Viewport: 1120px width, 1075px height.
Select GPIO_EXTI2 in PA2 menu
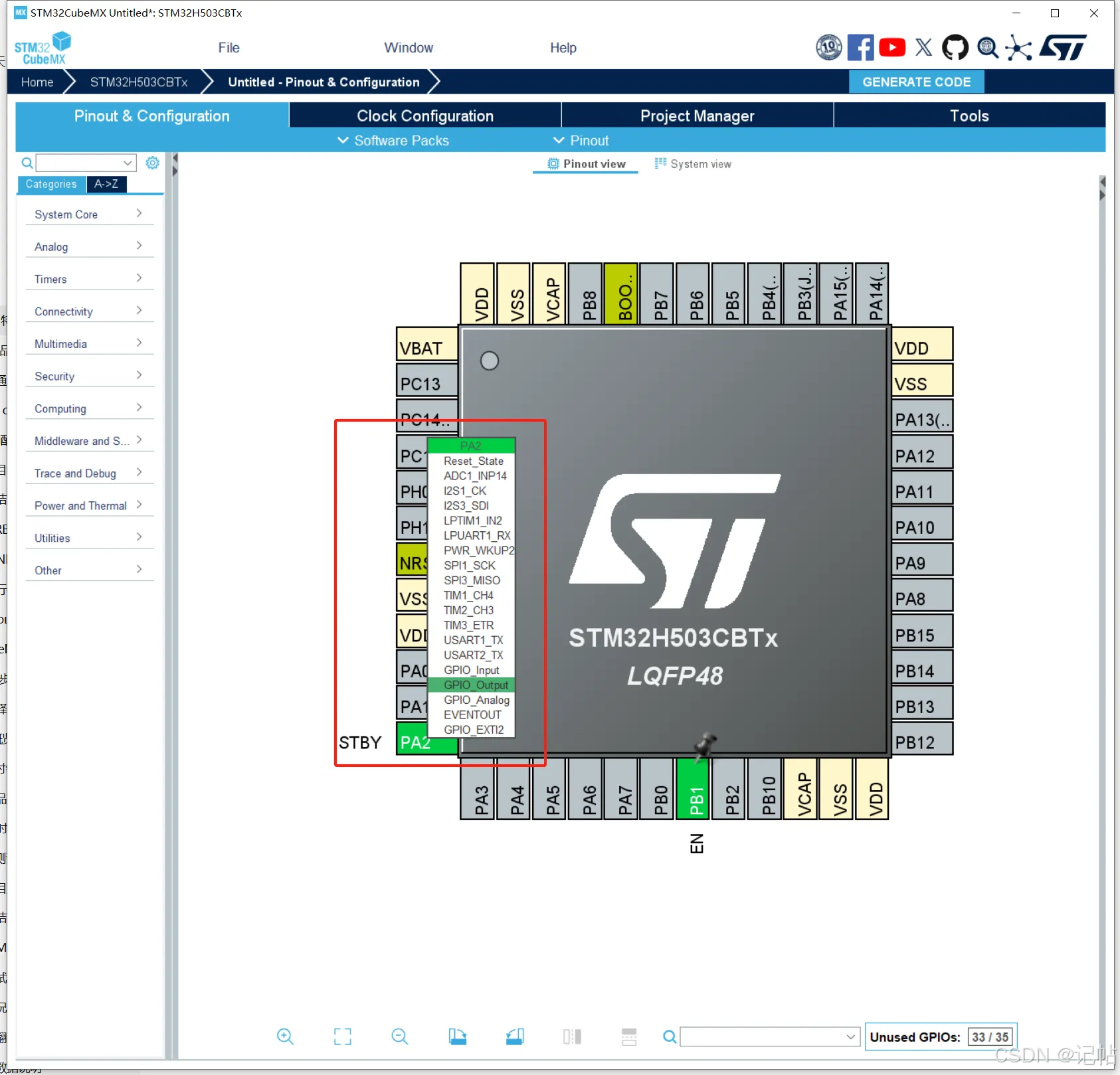click(472, 730)
